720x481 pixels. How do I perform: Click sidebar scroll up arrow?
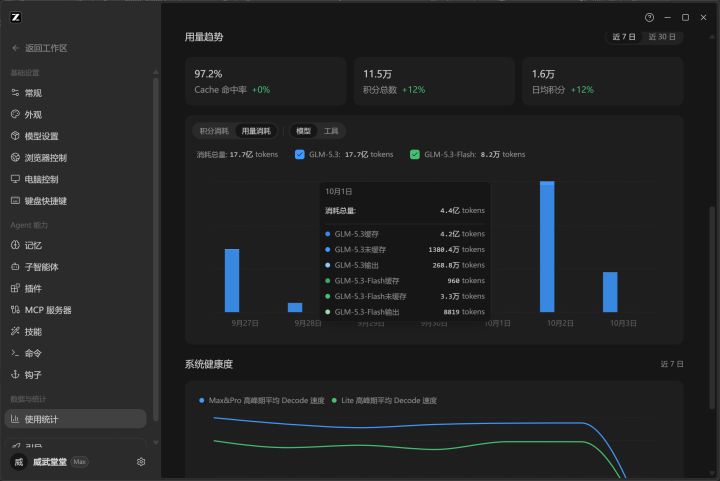coord(156,72)
